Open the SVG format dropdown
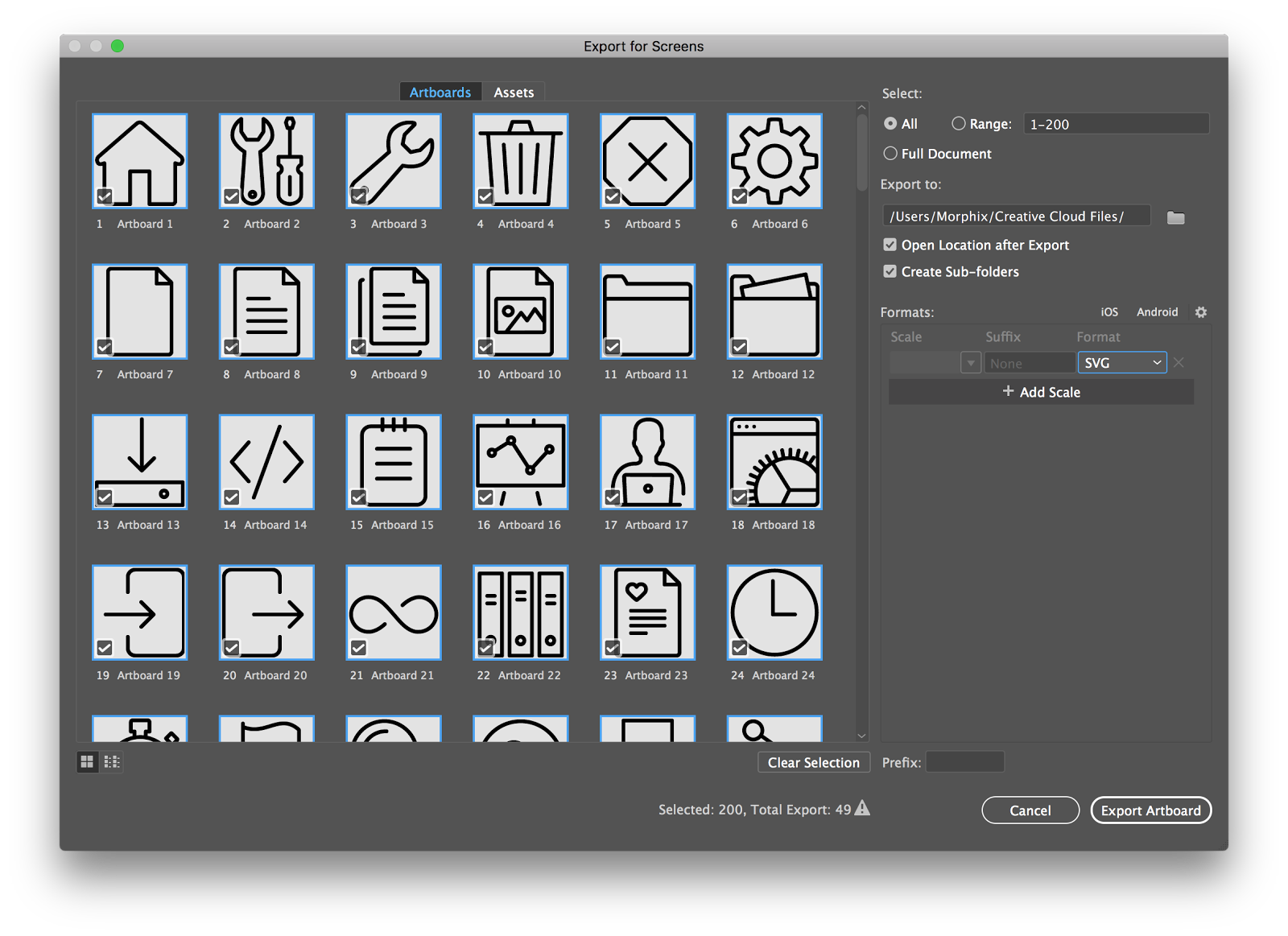This screenshot has width=1288, height=936. click(x=1121, y=362)
